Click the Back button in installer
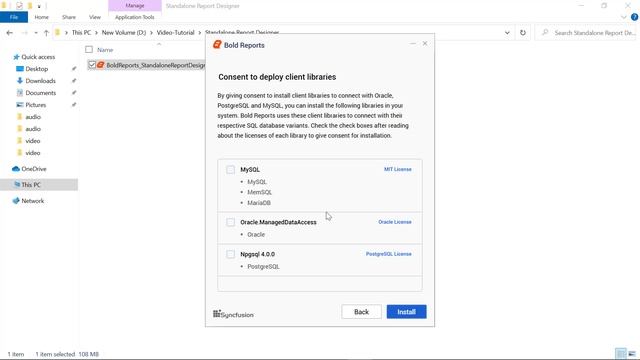Screen dimensions: 640x360 click(x=361, y=312)
